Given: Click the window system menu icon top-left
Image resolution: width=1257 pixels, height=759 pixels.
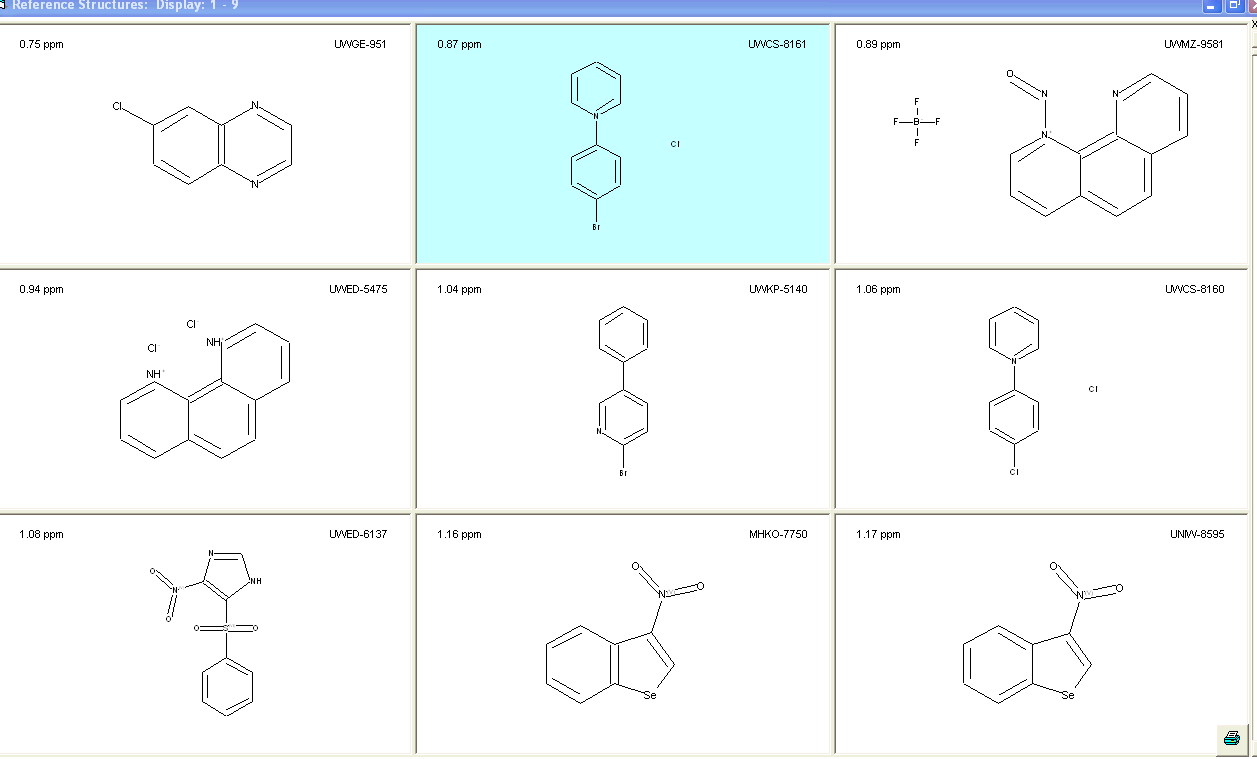Looking at the screenshot, I should 6,6.
